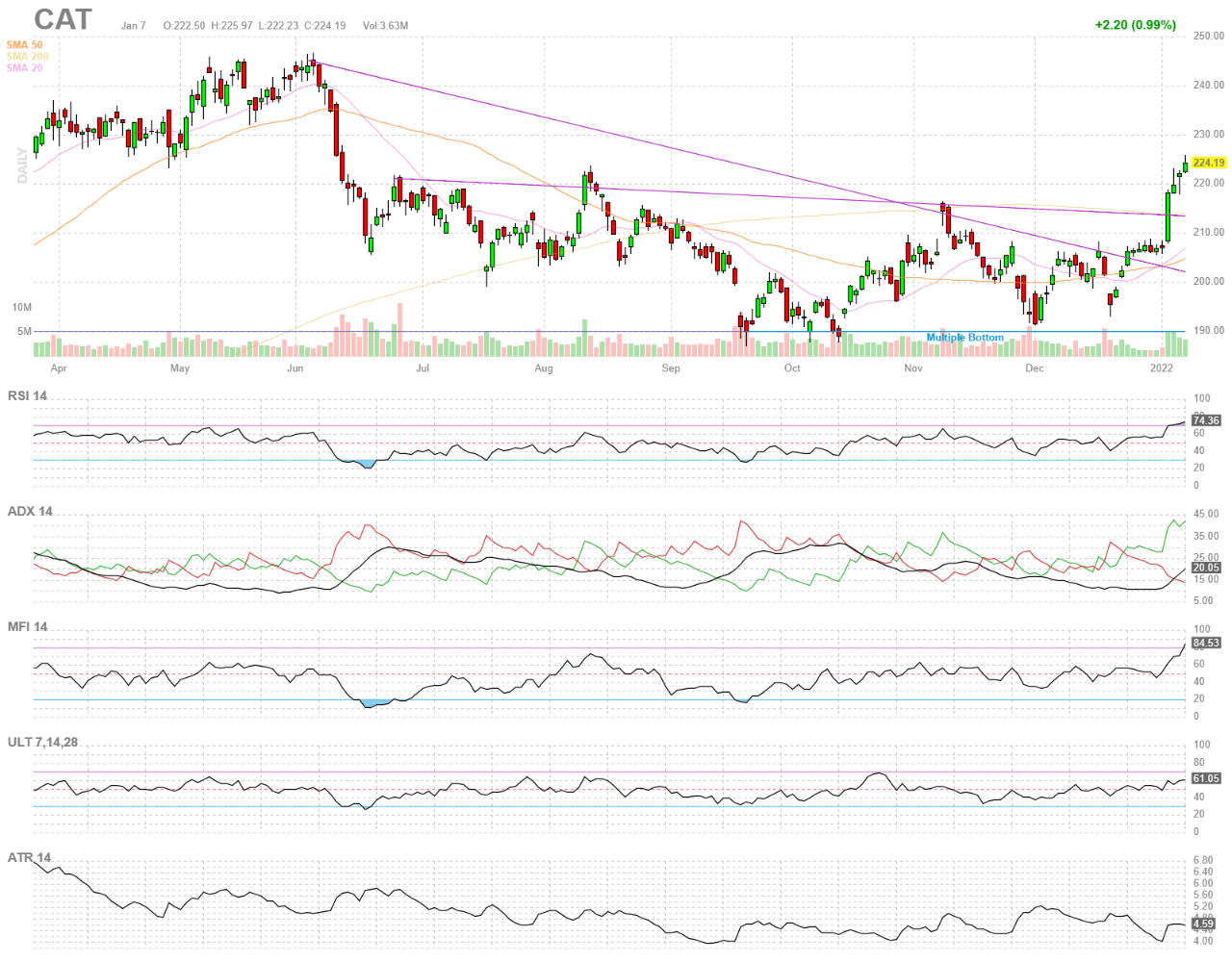This screenshot has width=1232, height=962.
Task: Click the SMA 50 legend label
Action: 24,45
